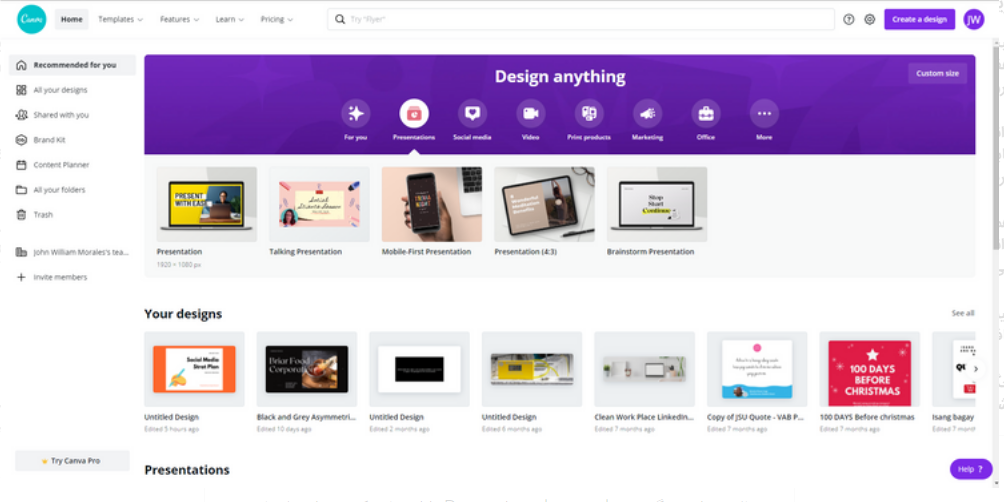
Task: Select the Social media category icon
Action: pos(472,113)
